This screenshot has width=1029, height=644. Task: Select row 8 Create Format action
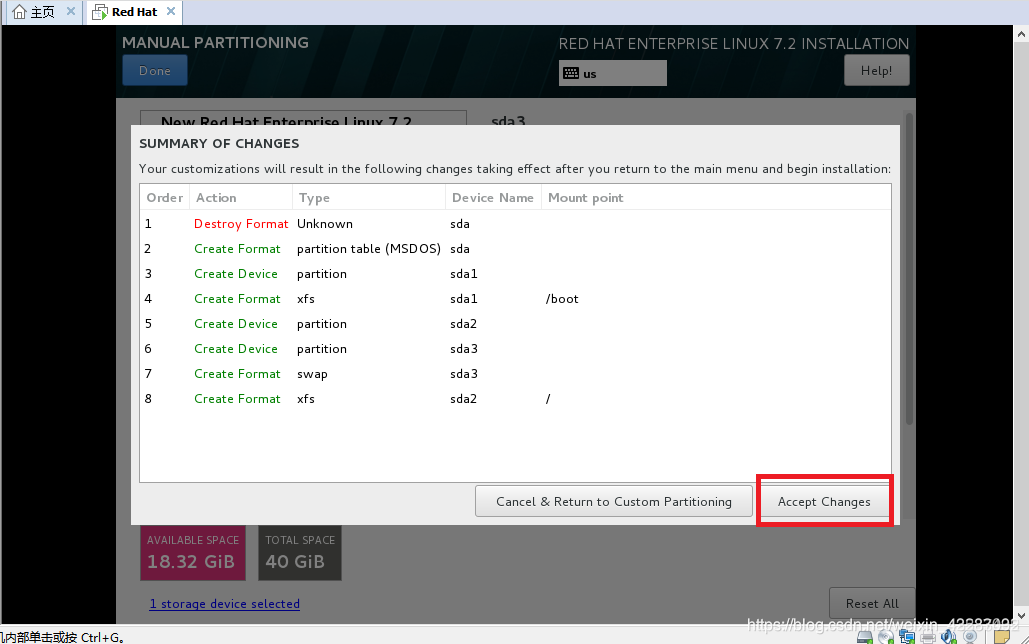(x=237, y=398)
